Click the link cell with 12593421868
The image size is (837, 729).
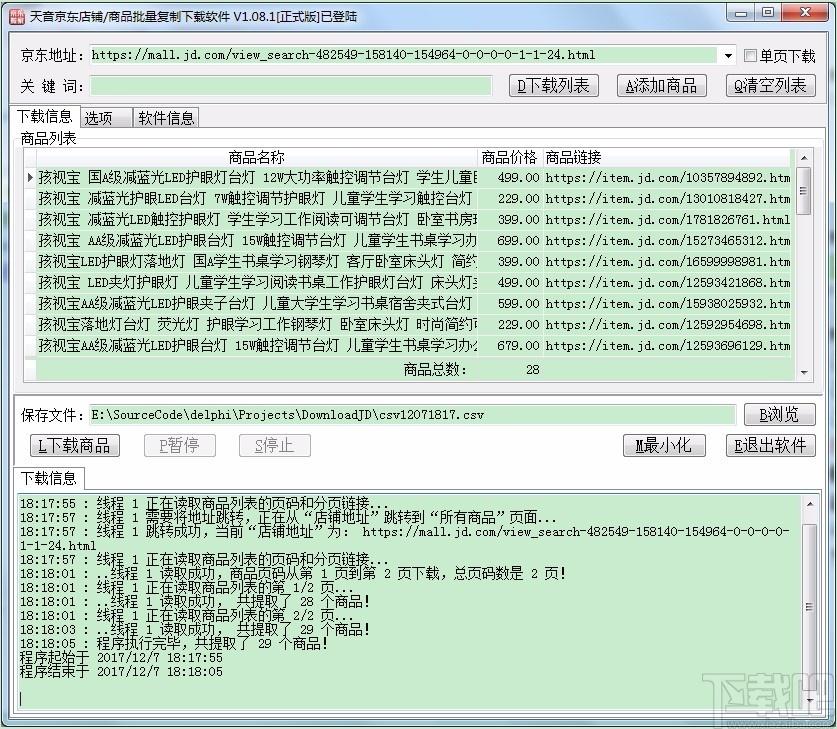[667, 282]
